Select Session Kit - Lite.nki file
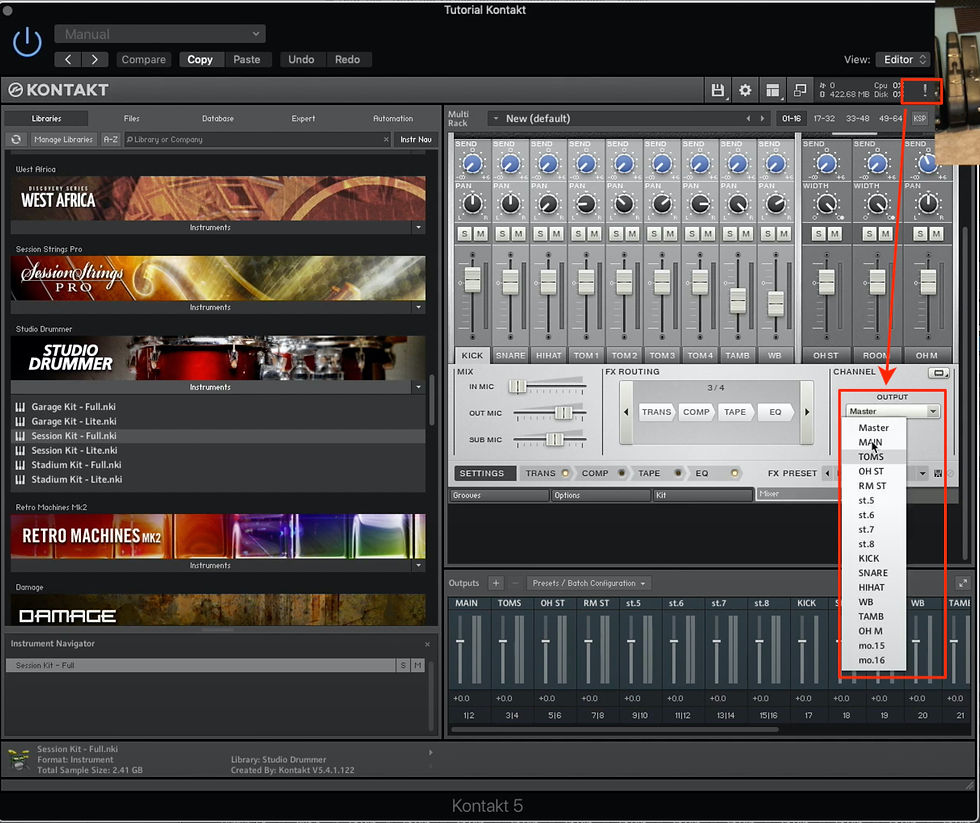Viewport: 980px width, 823px height. pos(218,451)
